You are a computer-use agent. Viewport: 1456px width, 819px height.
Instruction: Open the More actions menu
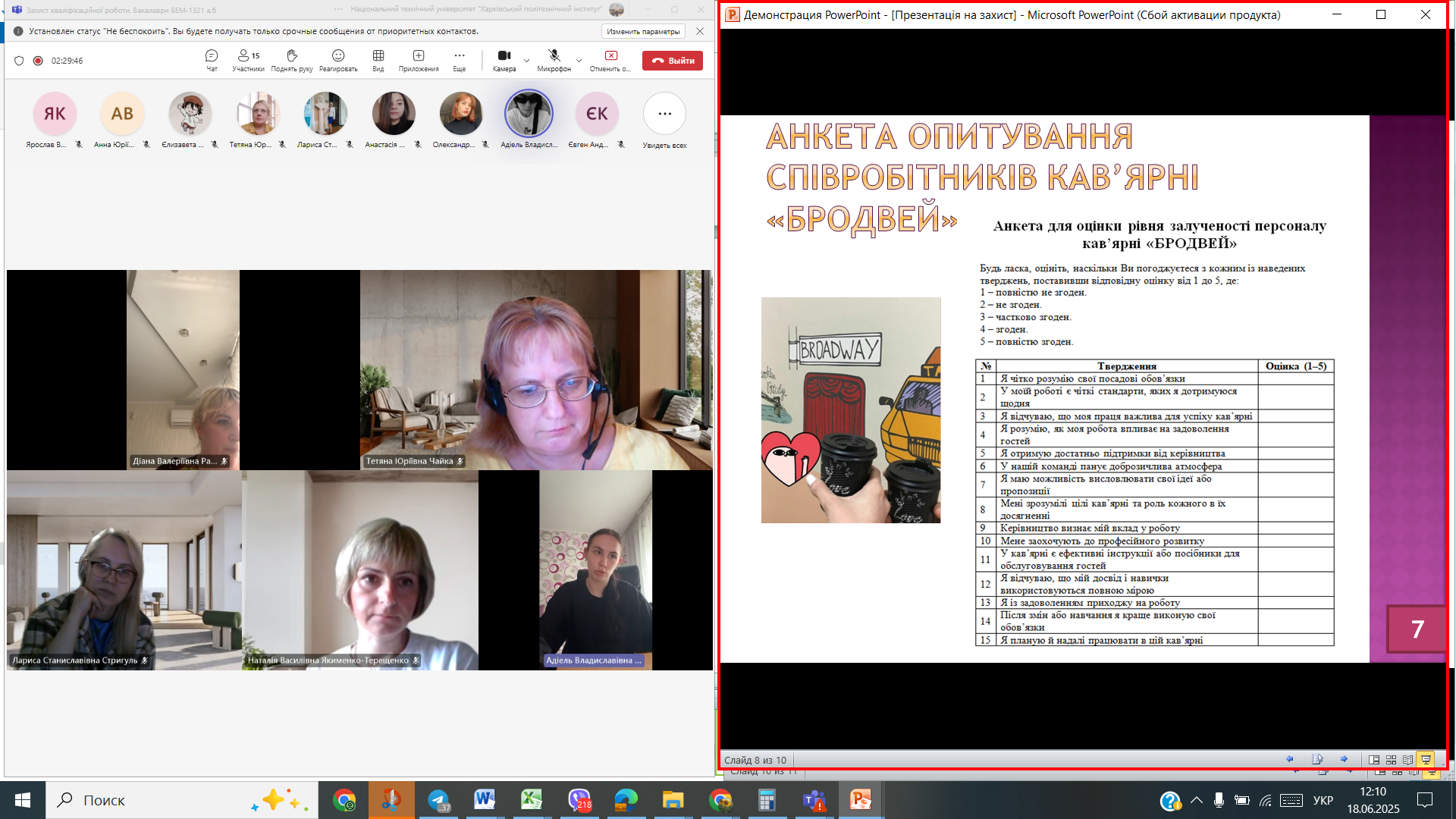[x=460, y=60]
